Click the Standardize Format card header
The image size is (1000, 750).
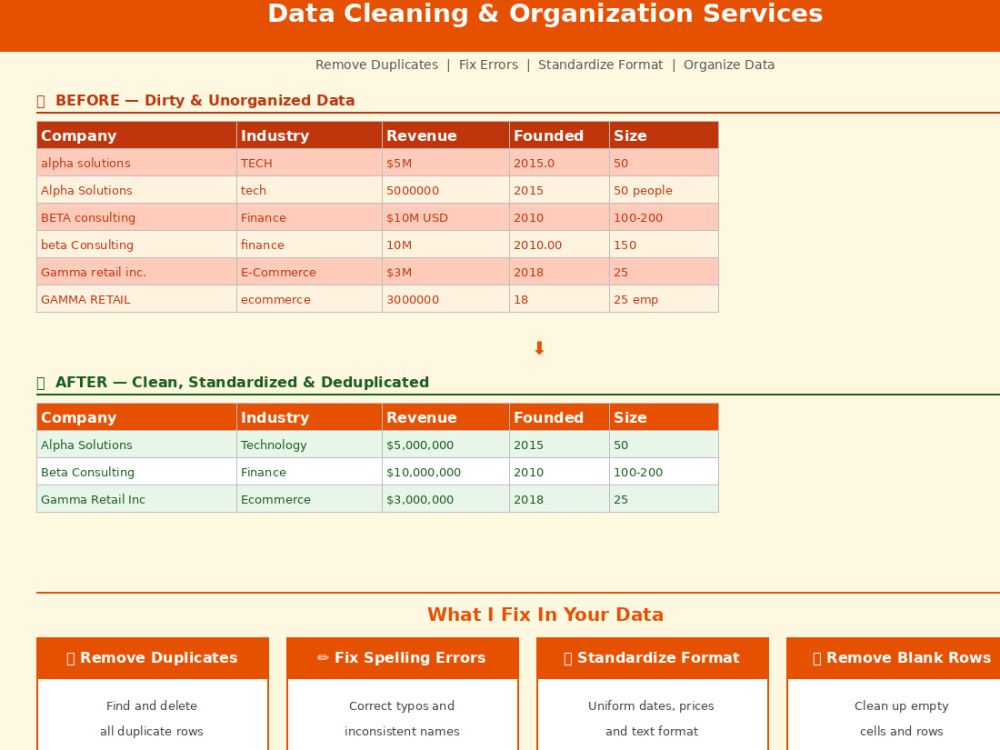[x=652, y=658]
